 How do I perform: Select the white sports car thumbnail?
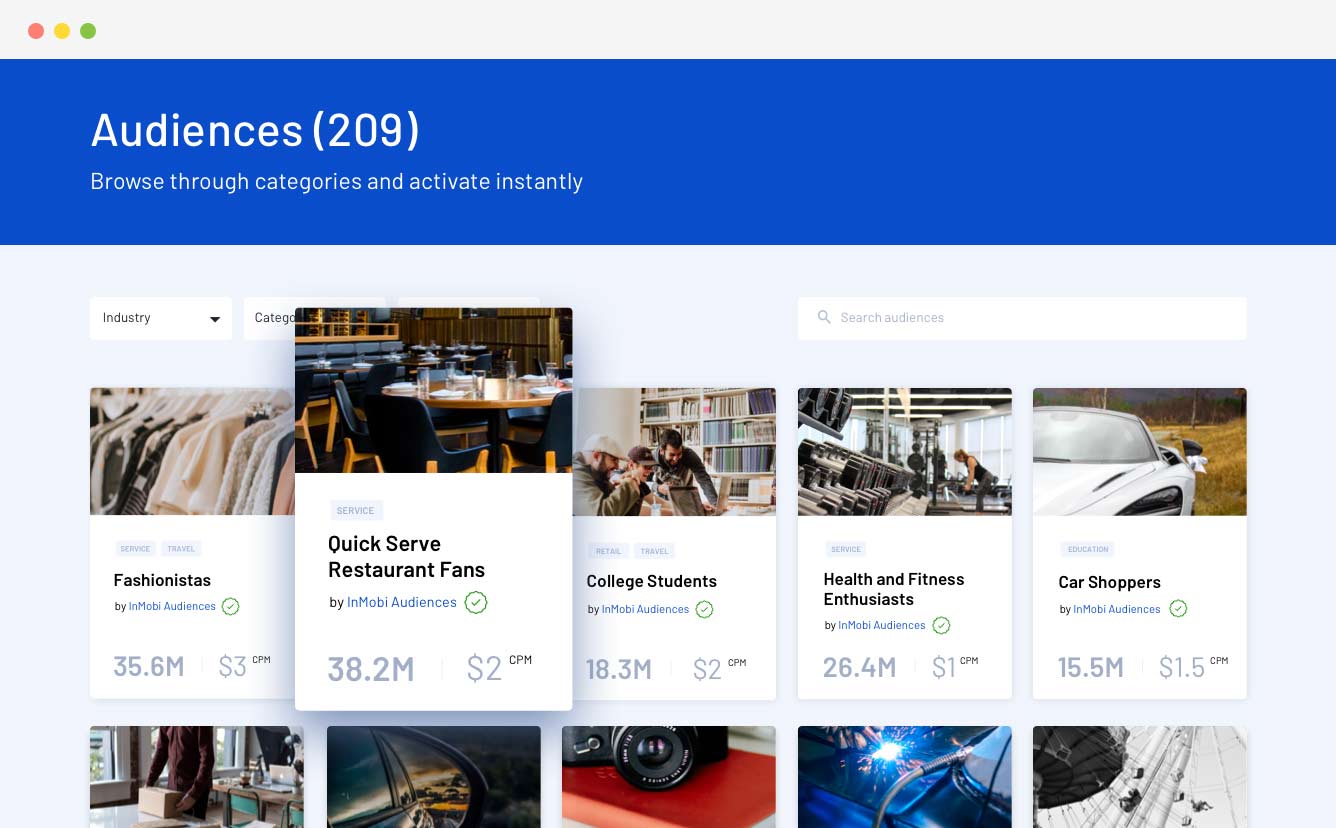click(x=1139, y=452)
